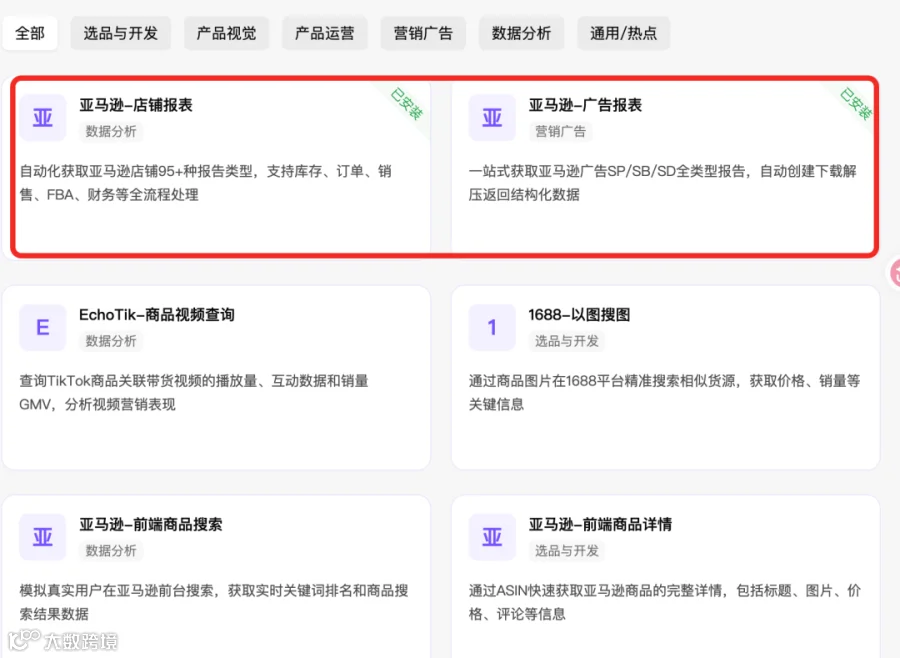
Task: Click the 亚马逊-广告报表 card icon
Action: 492,118
